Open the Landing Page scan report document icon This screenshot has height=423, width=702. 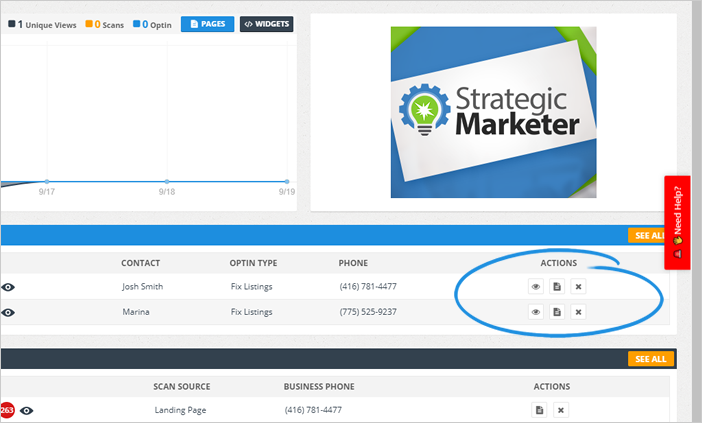tap(539, 410)
